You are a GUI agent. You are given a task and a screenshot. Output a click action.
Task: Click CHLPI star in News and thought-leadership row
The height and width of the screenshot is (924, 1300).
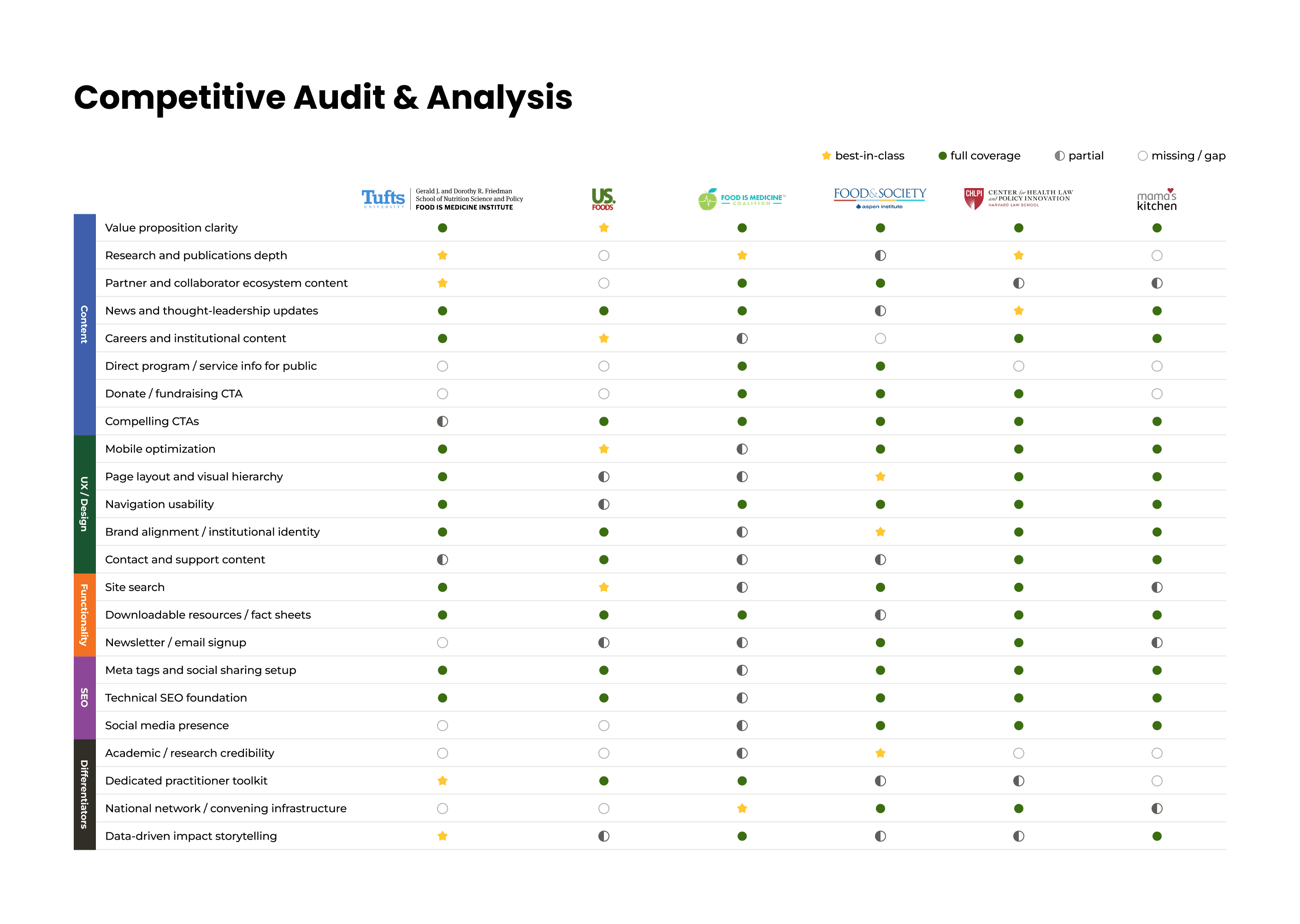1019,311
